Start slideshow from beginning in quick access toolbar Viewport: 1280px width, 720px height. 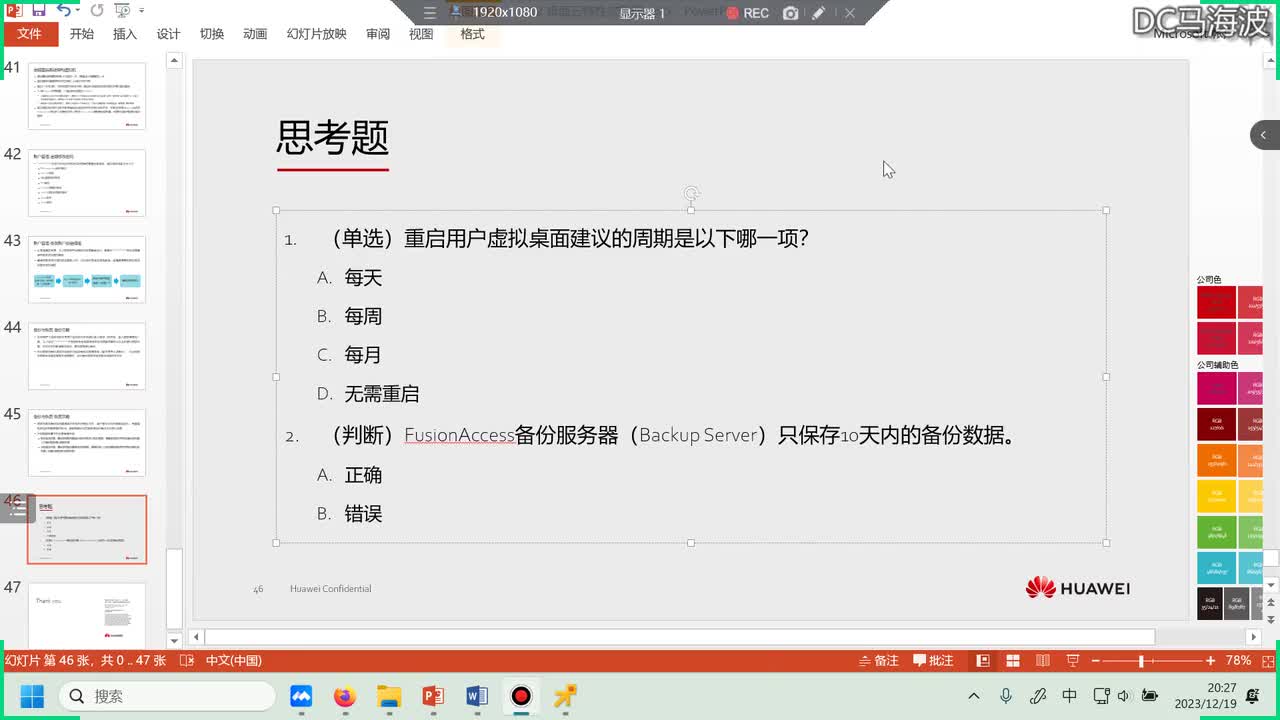tap(121, 10)
